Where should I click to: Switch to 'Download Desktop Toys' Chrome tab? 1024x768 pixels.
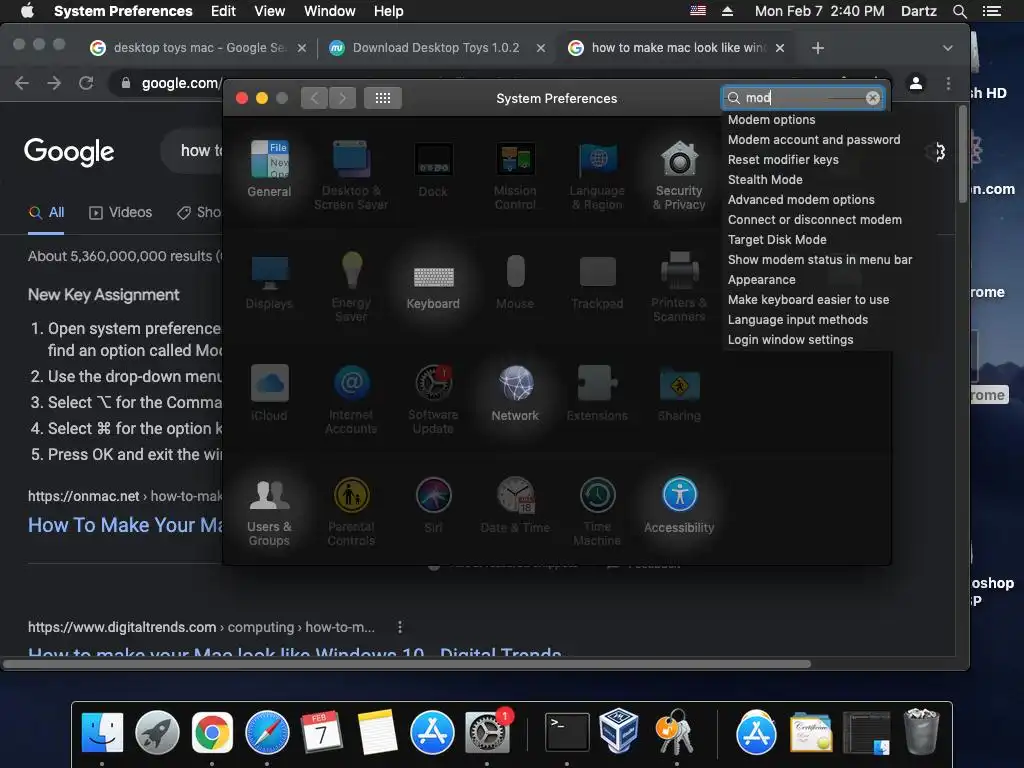tap(436, 48)
